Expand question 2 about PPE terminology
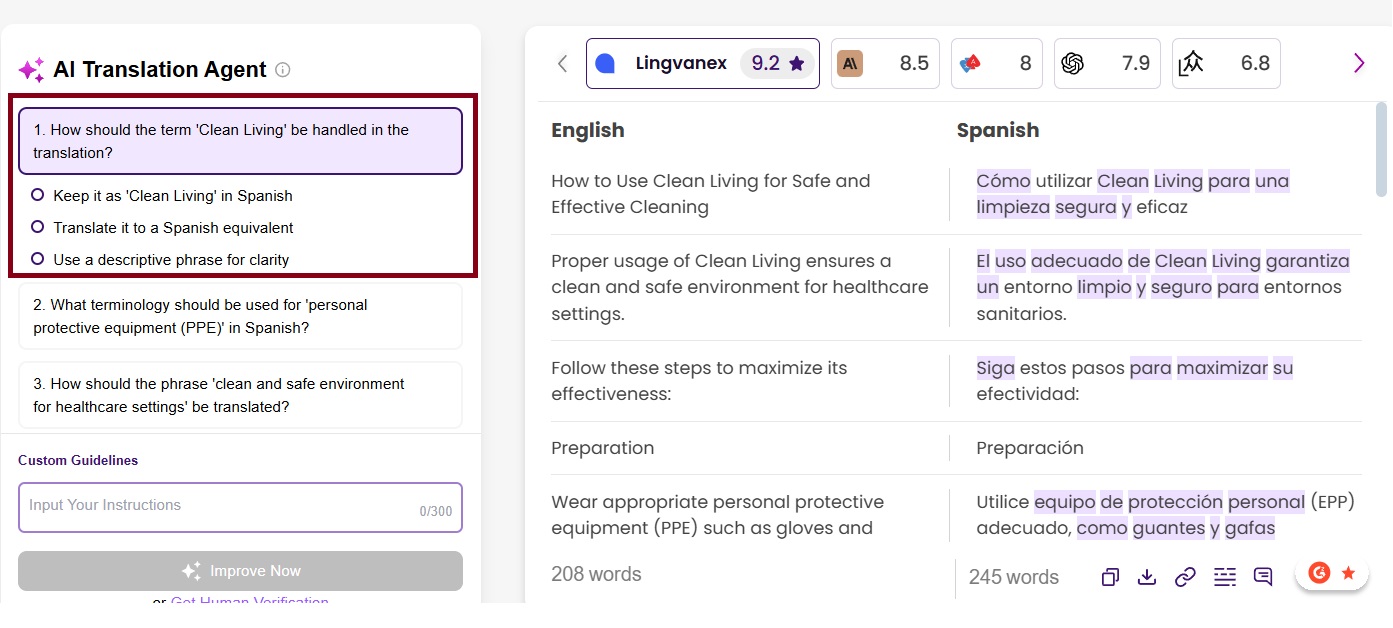The width and height of the screenshot is (1393, 628). click(x=240, y=316)
